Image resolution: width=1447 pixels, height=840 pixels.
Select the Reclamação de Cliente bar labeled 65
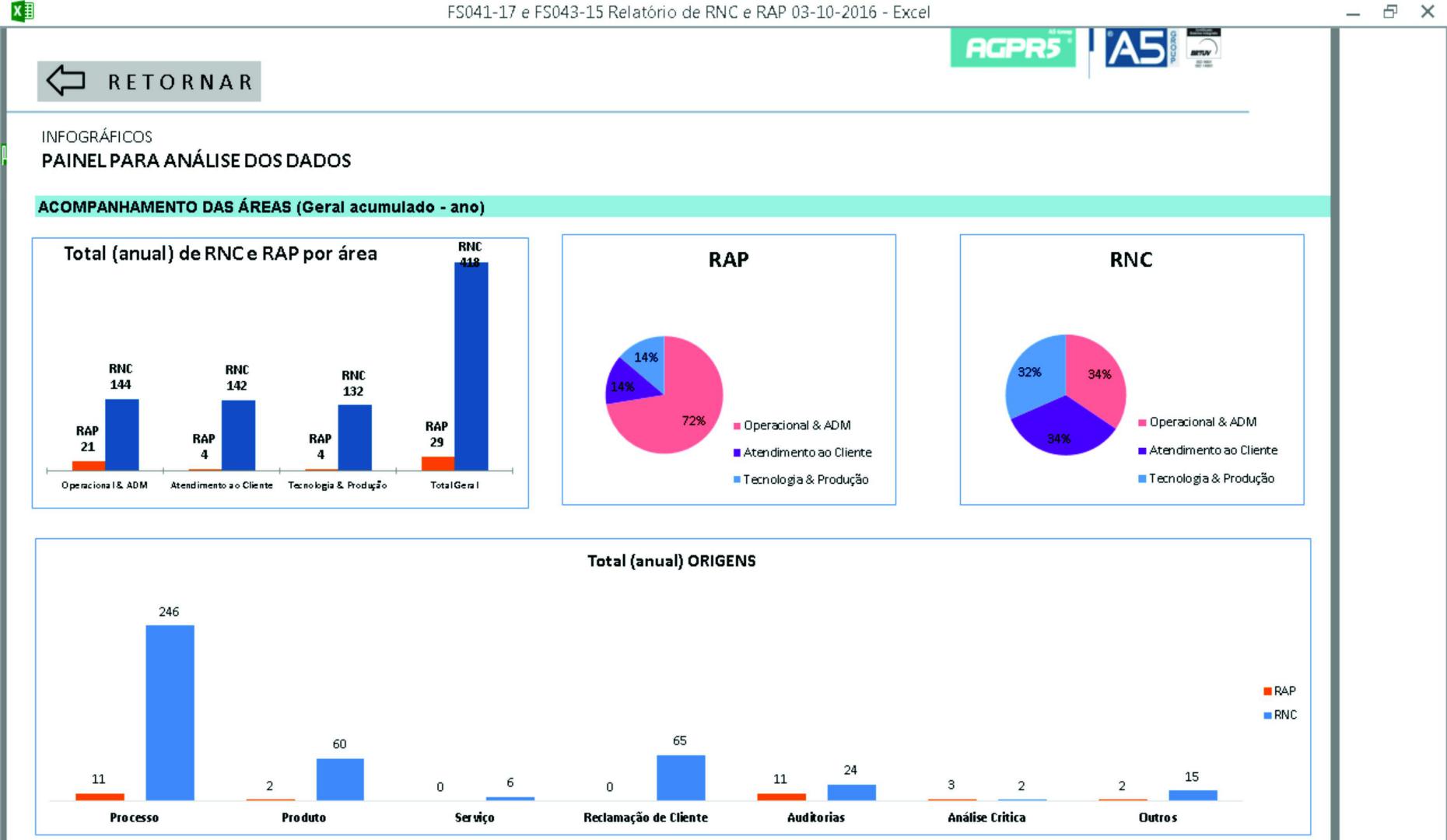680,777
